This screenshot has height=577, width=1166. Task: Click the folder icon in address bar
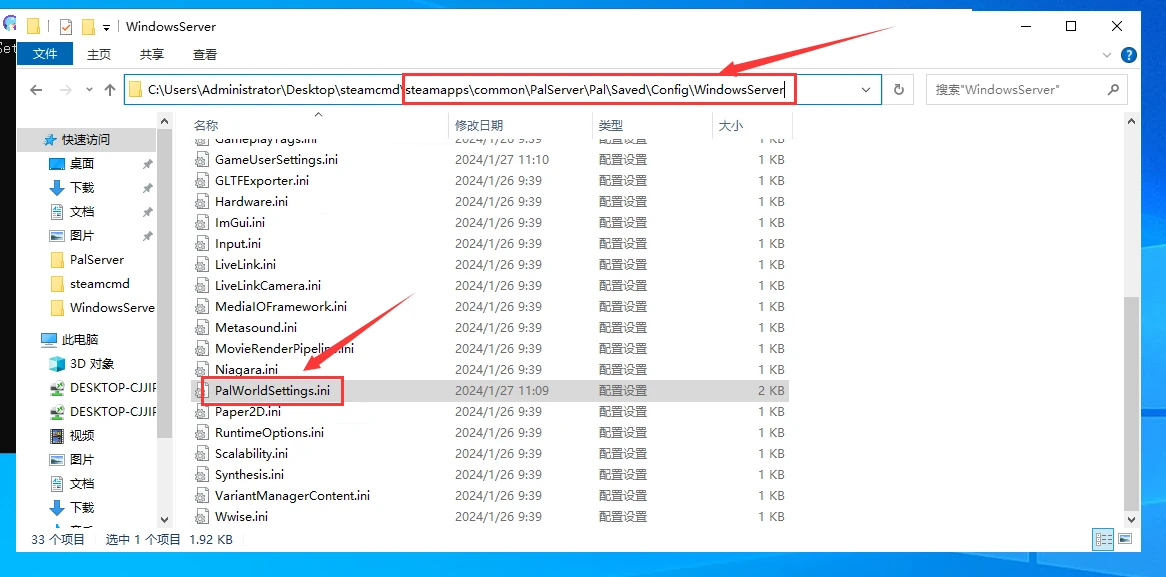135,90
